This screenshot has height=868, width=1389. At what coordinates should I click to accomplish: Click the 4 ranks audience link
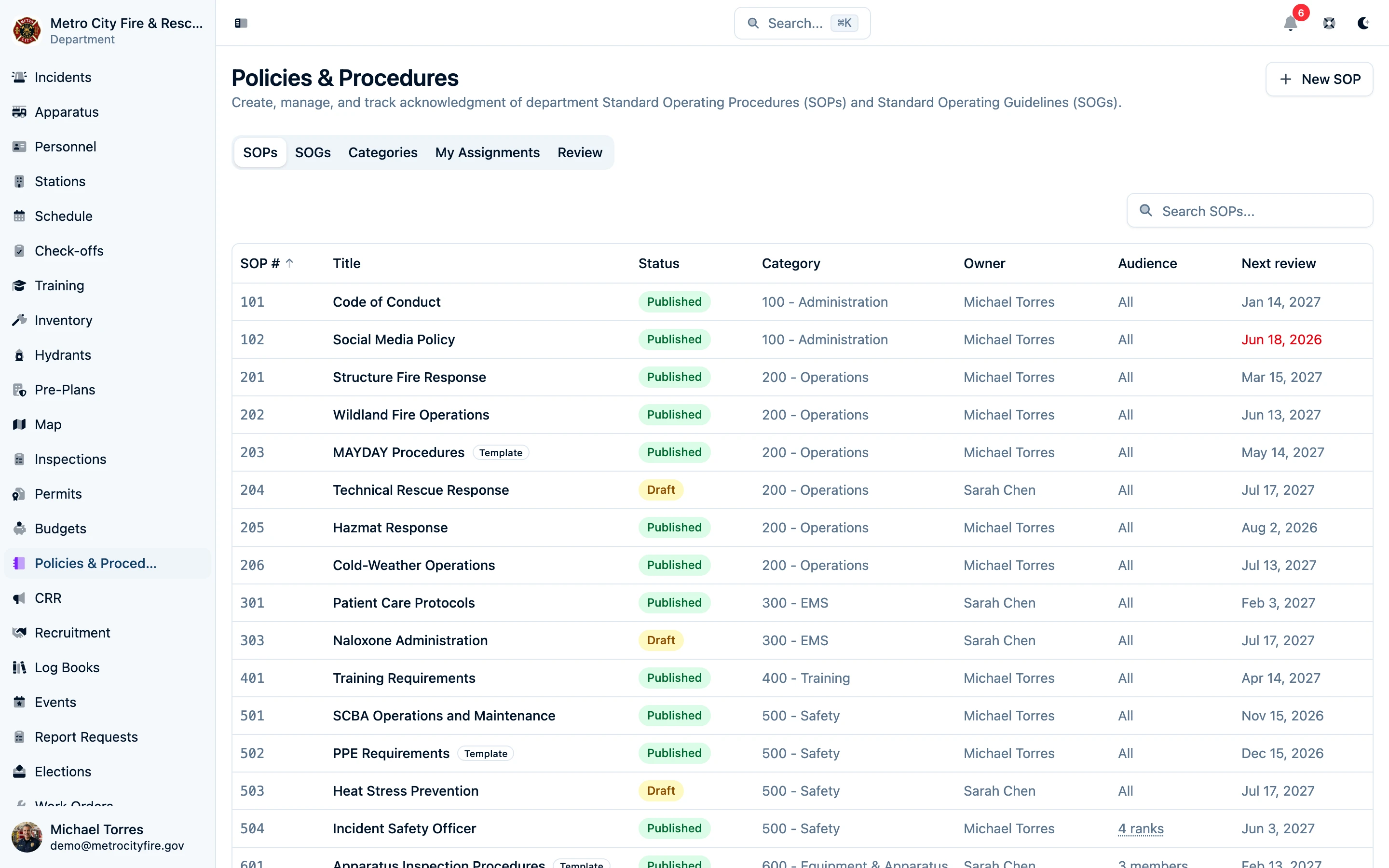(1141, 828)
